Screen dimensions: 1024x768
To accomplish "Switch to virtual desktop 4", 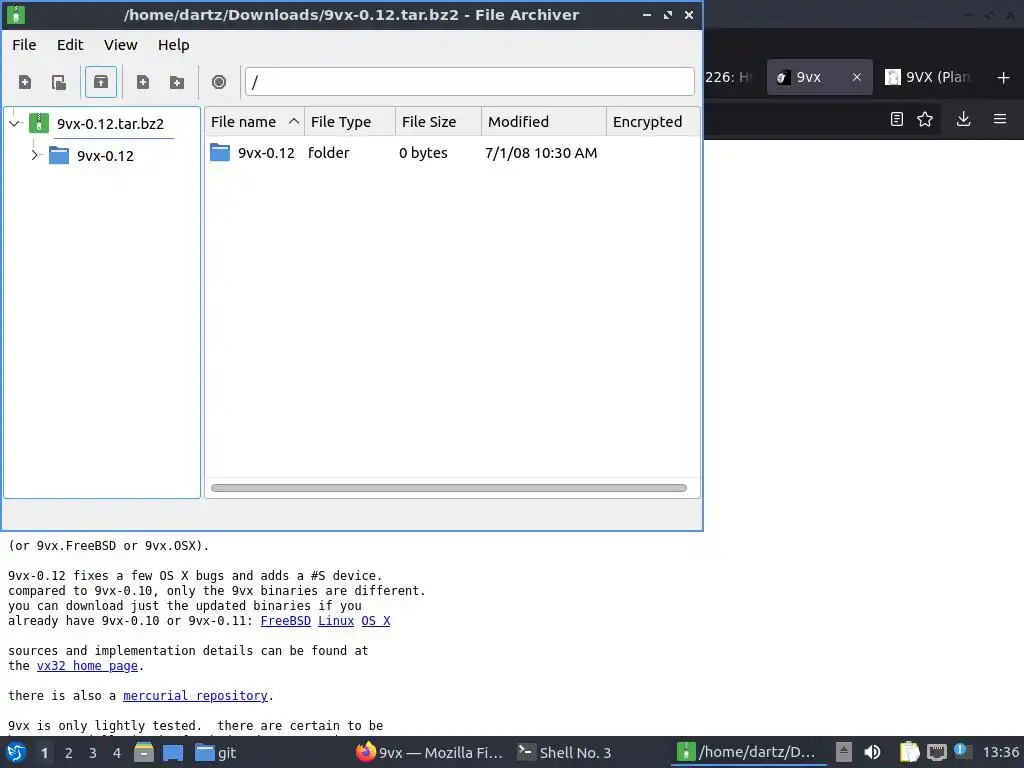I will pyautogui.click(x=117, y=753).
